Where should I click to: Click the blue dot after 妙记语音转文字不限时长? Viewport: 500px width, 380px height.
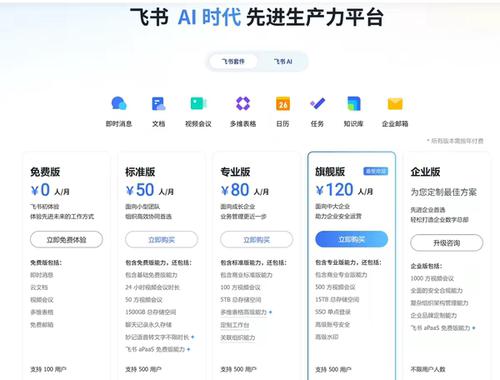click(193, 337)
